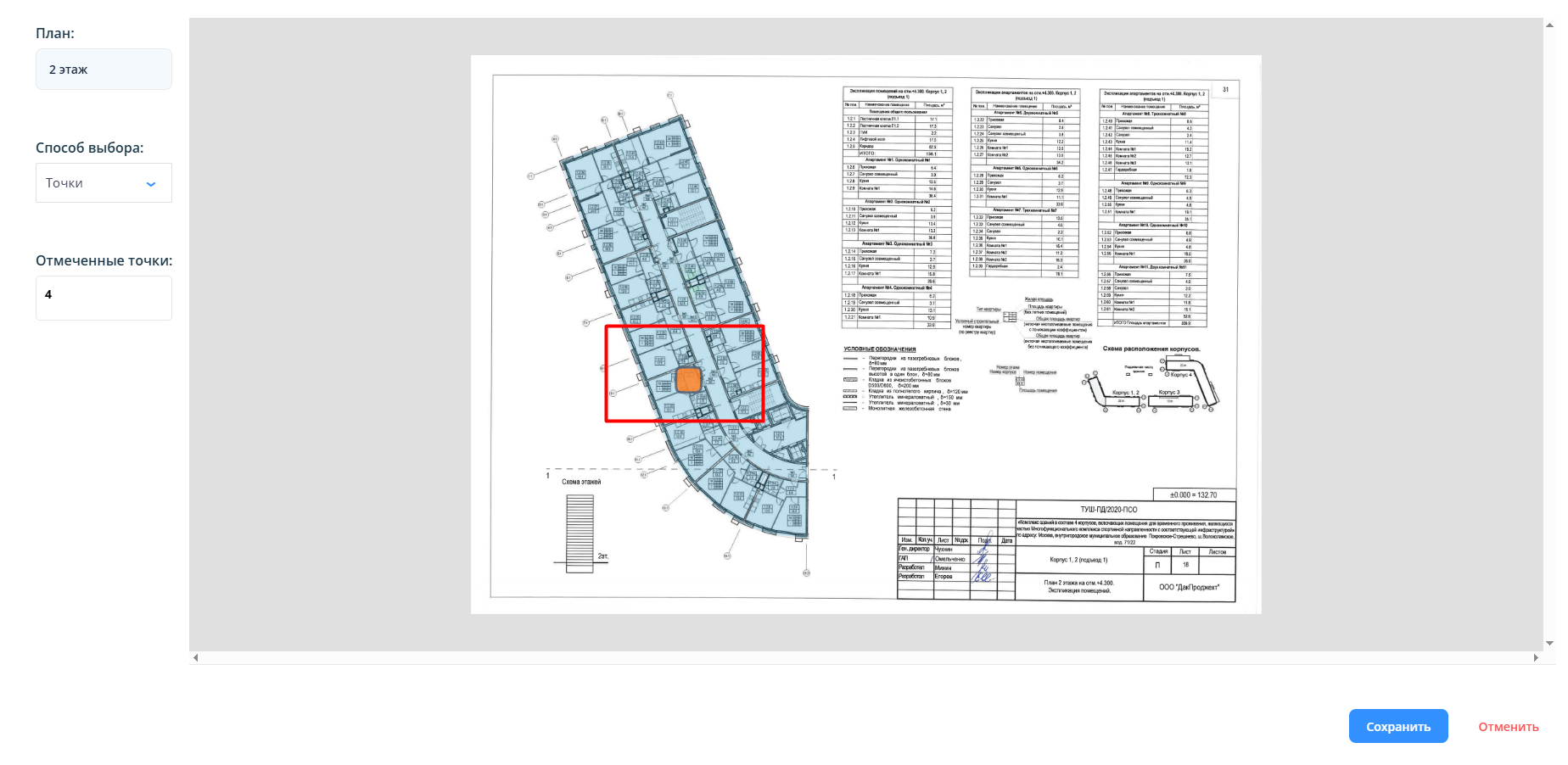This screenshot has width=1568, height=765.
Task: Open the Способ выбора selection box
Action: (104, 183)
